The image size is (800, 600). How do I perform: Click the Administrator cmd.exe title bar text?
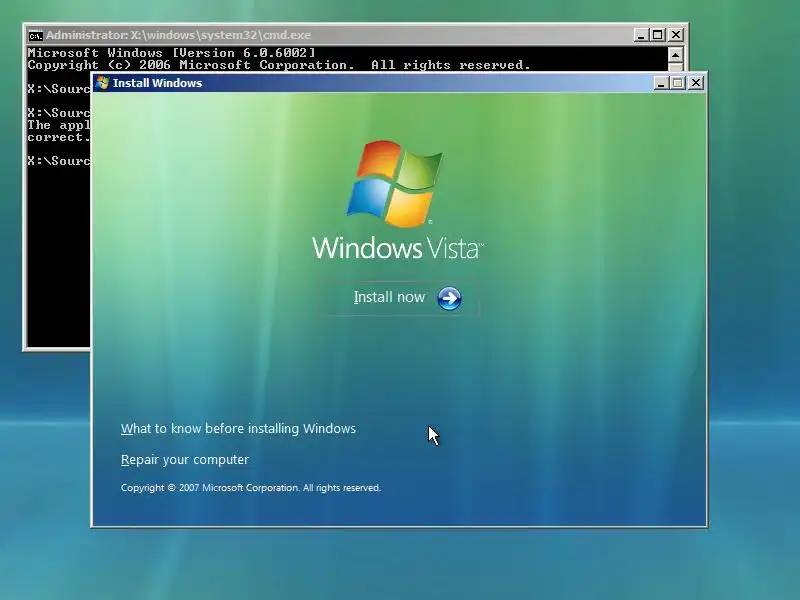click(x=178, y=35)
